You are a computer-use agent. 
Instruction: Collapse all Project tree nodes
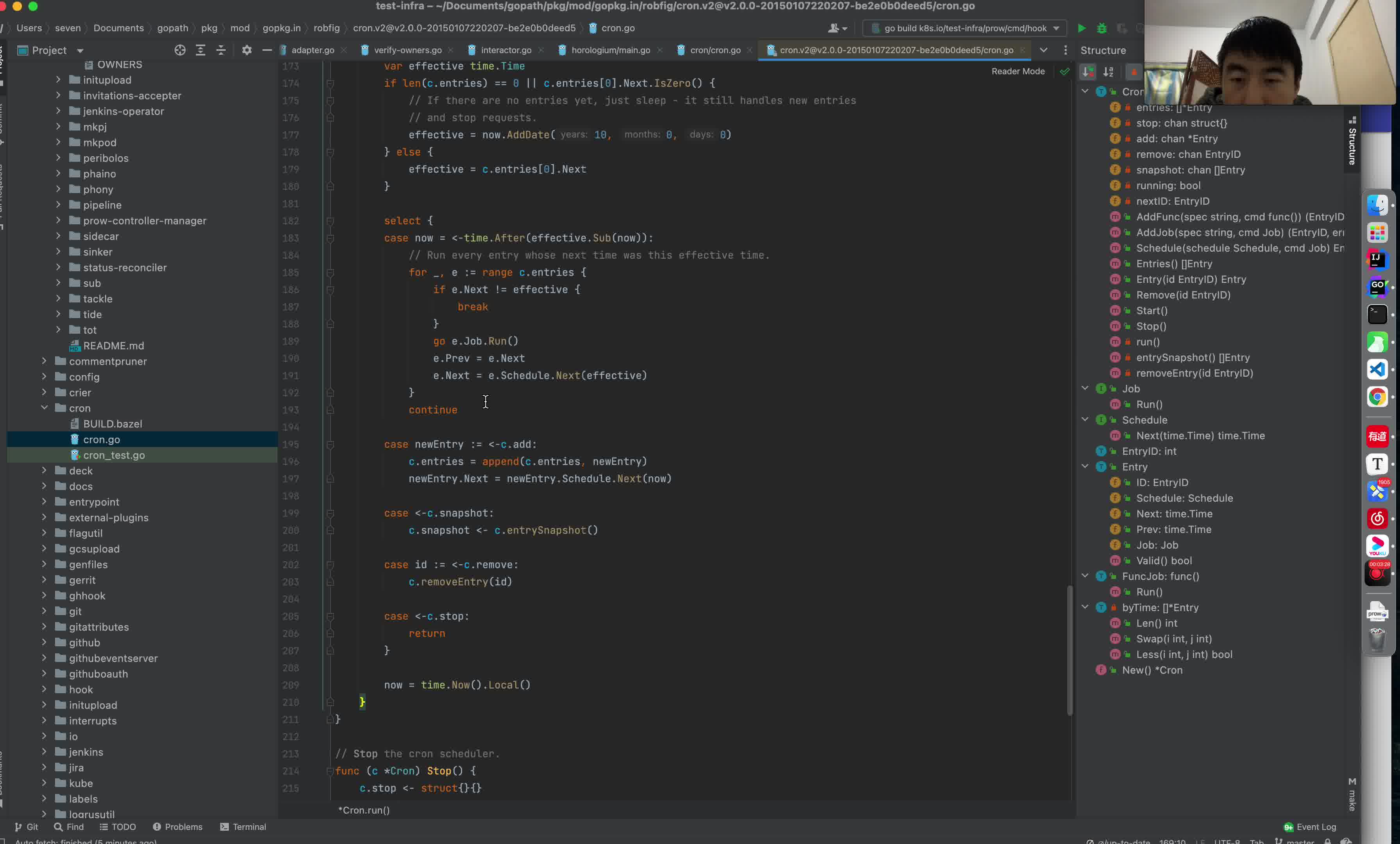click(x=220, y=50)
